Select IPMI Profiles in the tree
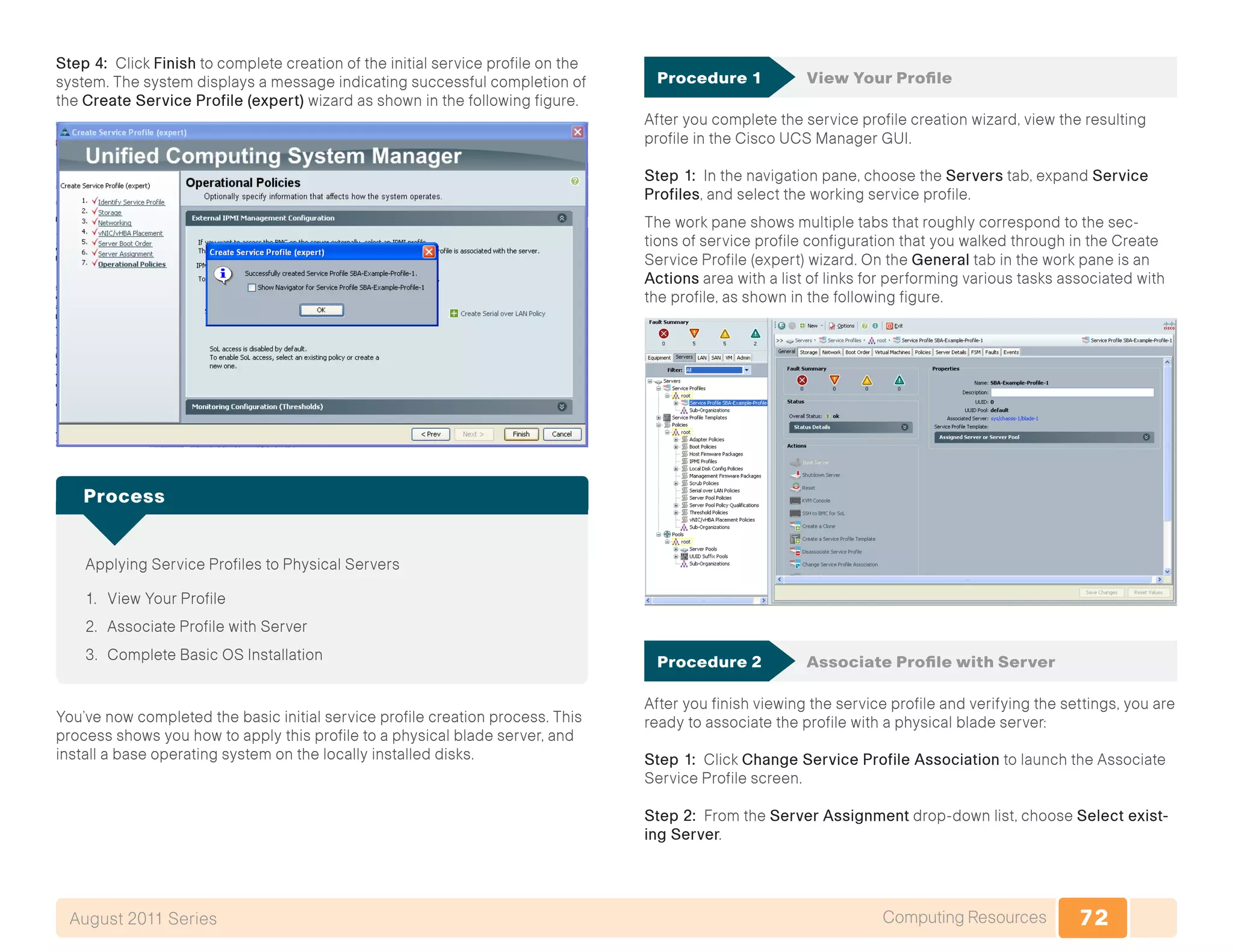1233x952 pixels. click(x=703, y=462)
